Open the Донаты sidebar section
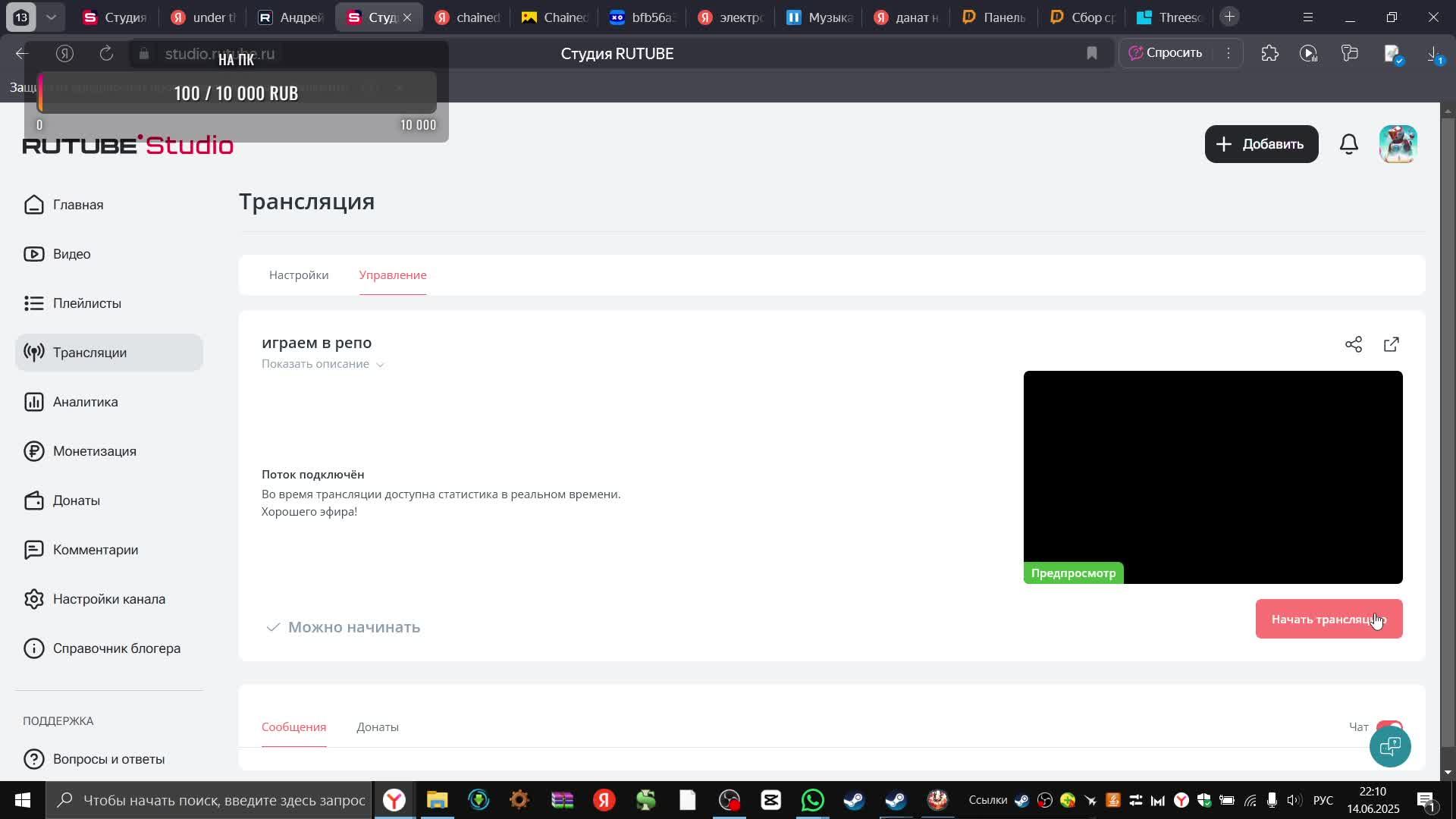Viewport: 1456px width, 819px height. [x=76, y=500]
